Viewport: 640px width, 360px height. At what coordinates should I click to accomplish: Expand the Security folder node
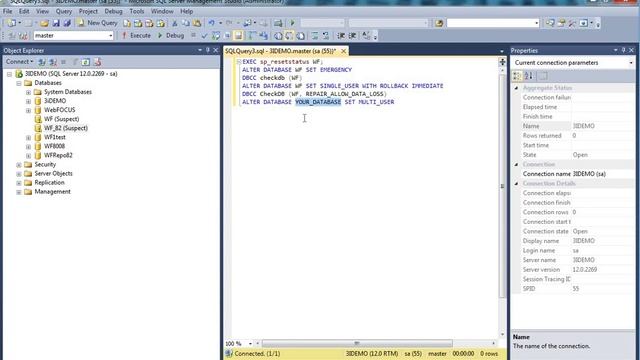(x=19, y=165)
